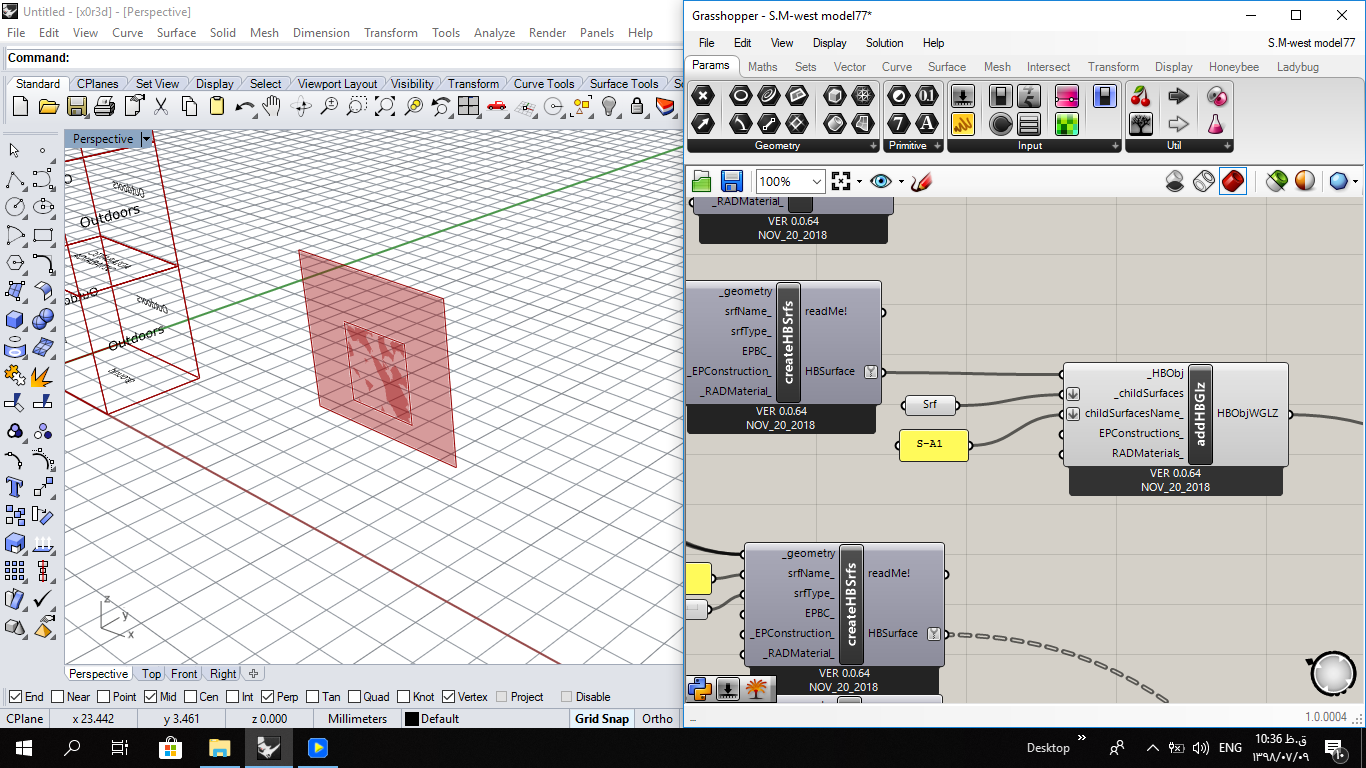Open the Analyze menu in Rhino
This screenshot has width=1366, height=768.
(494, 33)
